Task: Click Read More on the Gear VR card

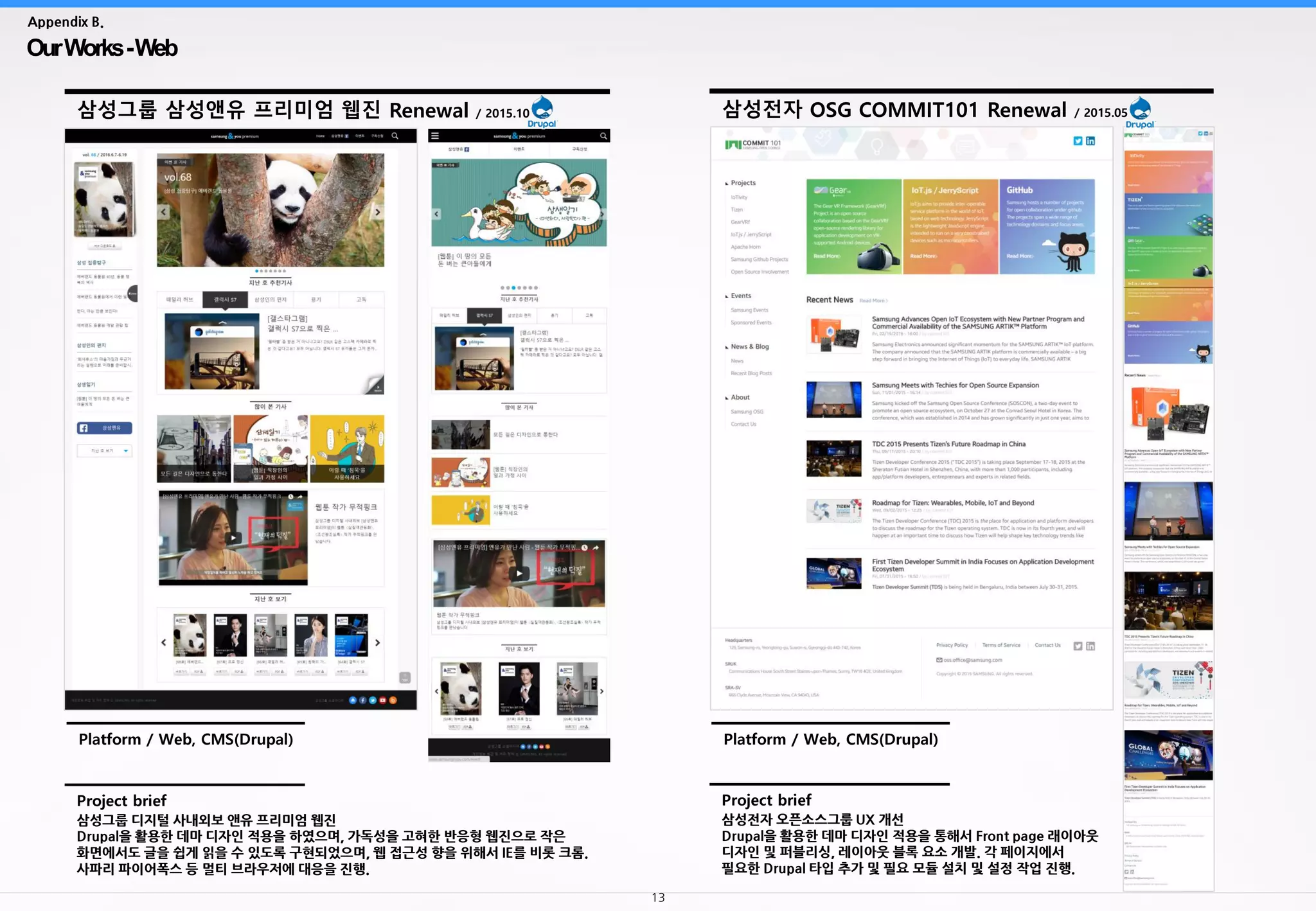Action: (x=826, y=256)
